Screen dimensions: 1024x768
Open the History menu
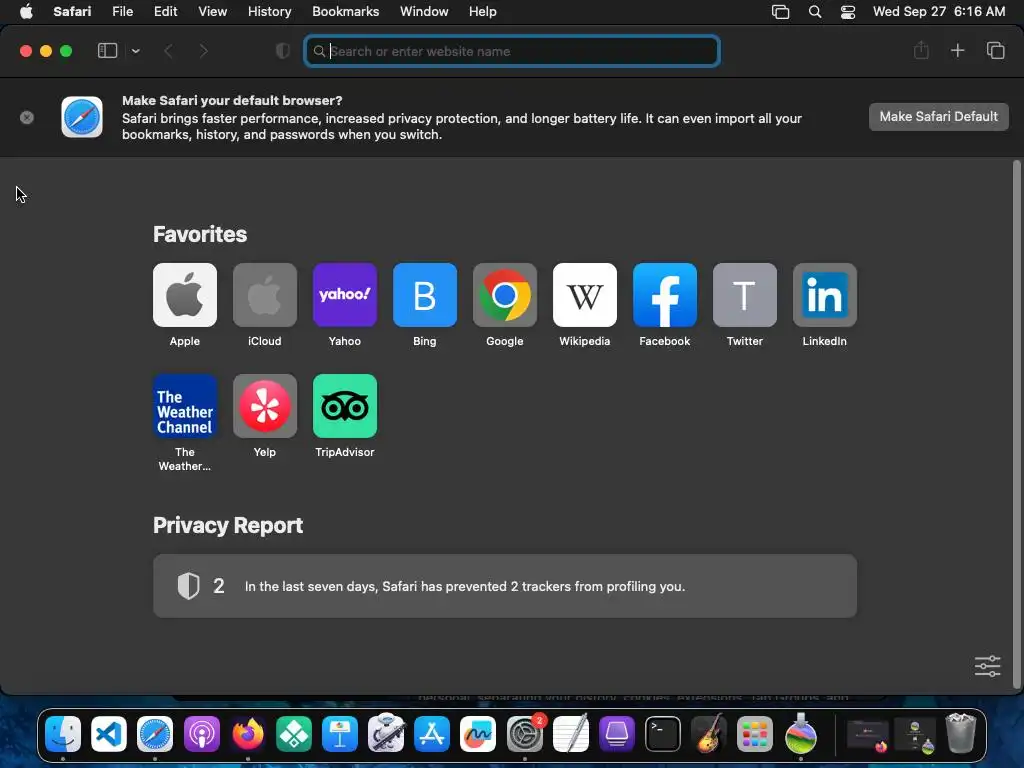pyautogui.click(x=269, y=11)
